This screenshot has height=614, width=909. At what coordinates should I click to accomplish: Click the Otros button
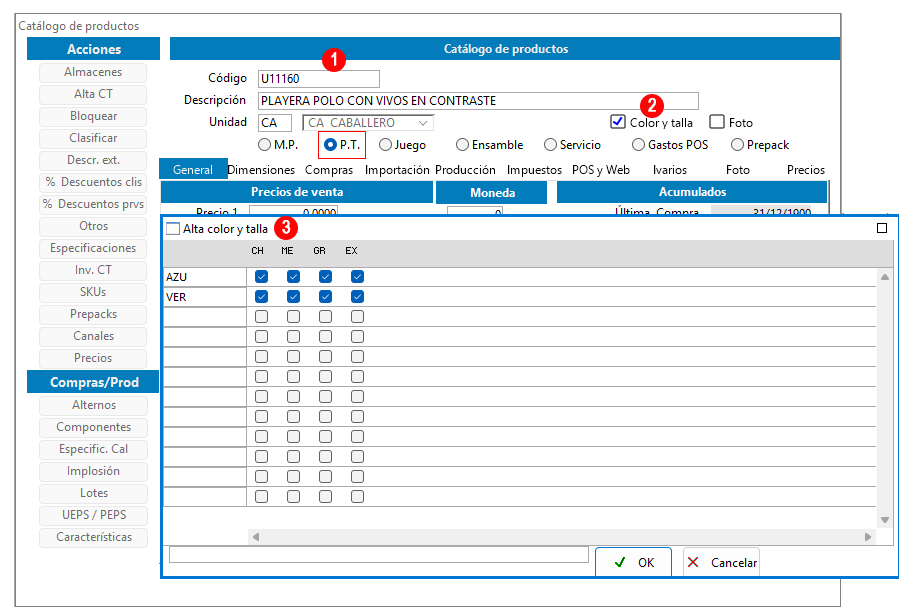click(x=93, y=227)
